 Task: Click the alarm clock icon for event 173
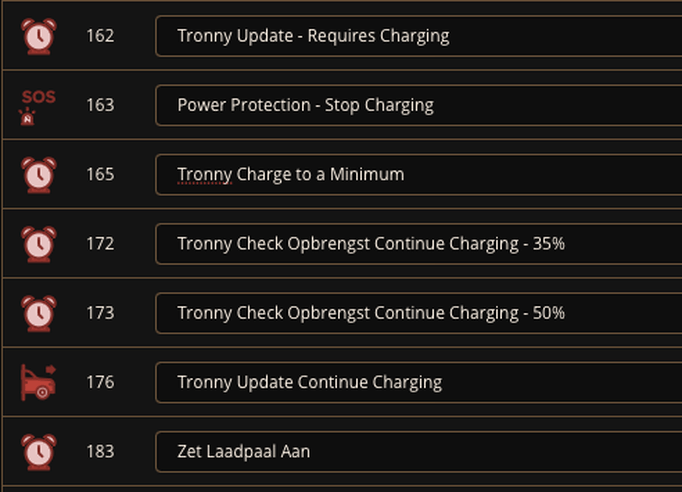39,313
